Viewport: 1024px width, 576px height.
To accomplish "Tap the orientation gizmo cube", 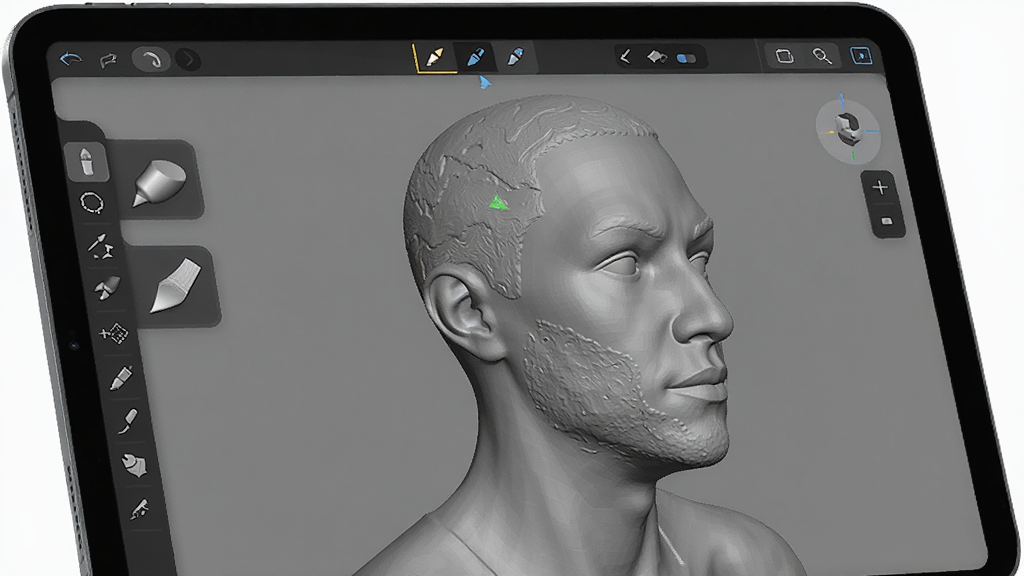I will [x=848, y=128].
